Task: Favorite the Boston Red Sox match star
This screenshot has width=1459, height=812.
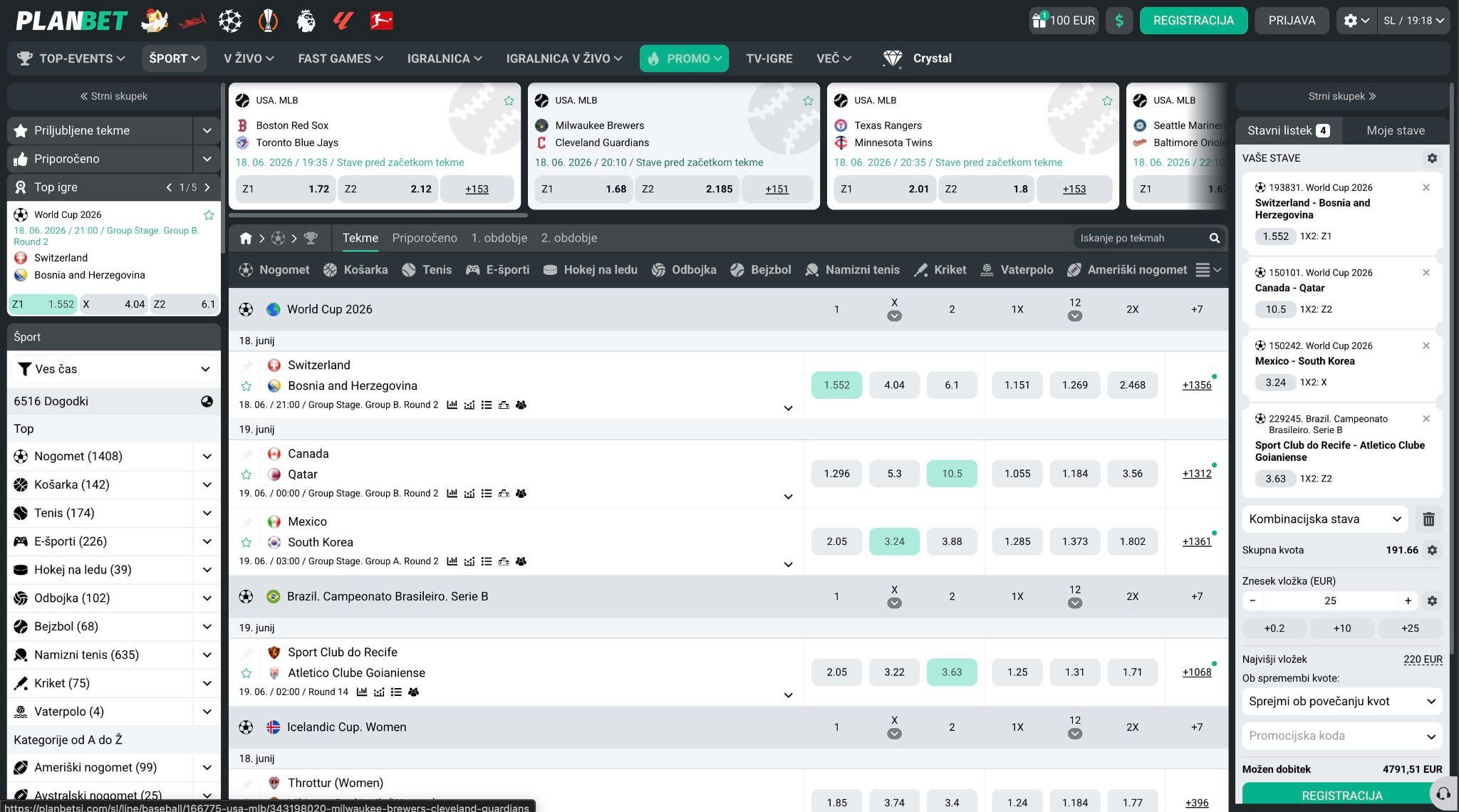Action: coord(509,100)
